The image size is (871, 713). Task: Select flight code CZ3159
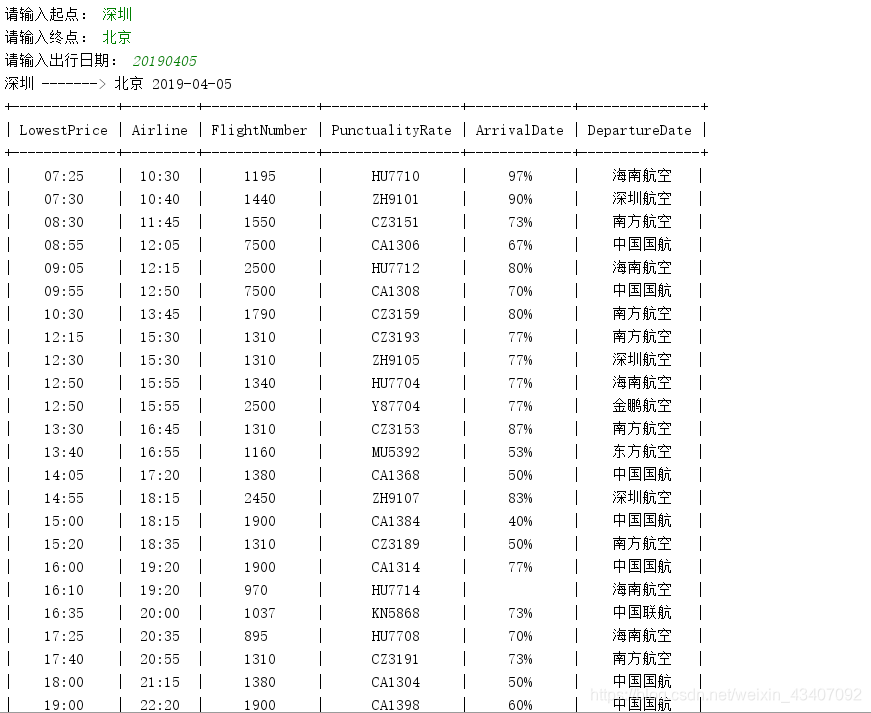coord(396,314)
